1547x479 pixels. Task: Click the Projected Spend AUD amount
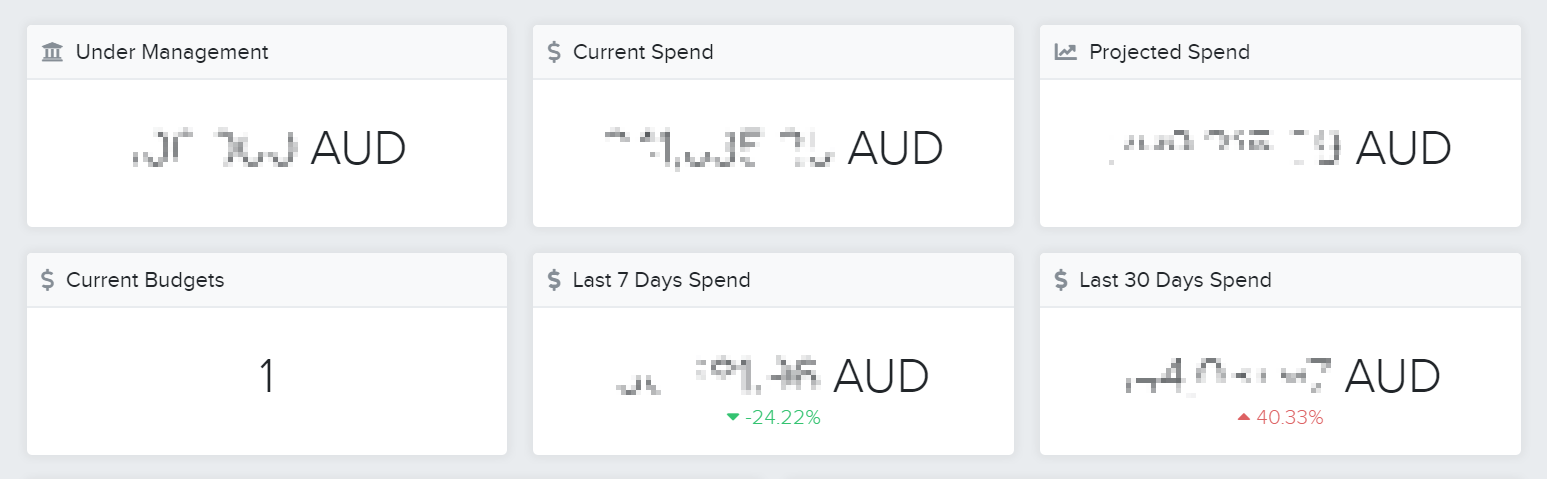tap(1281, 149)
